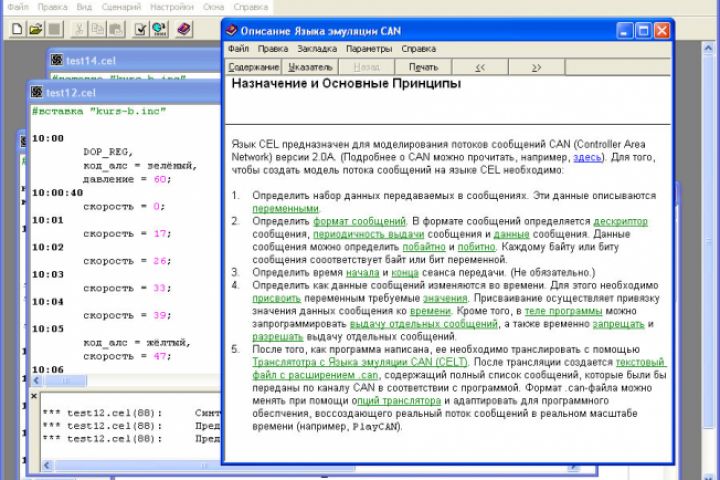
Task: Click the time label 10:00:40 in test12.cel
Action: (x=57, y=192)
